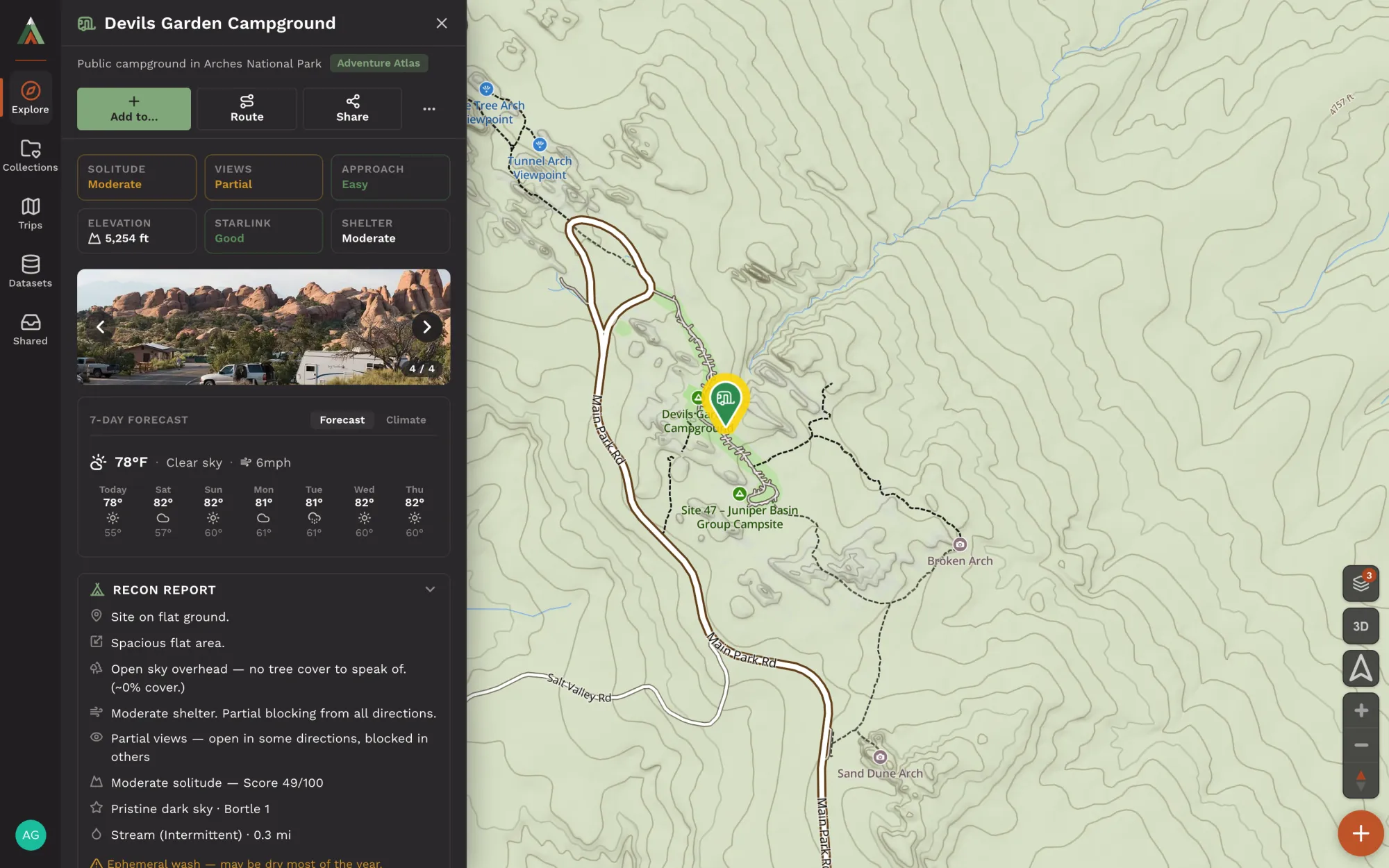Select Sand Dune Arch marker
This screenshot has height=868, width=1389.
point(880,757)
